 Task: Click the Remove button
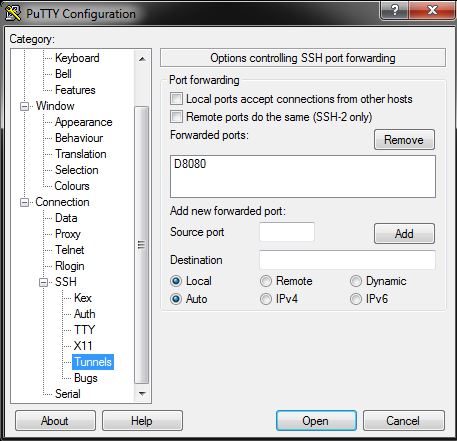(x=404, y=140)
